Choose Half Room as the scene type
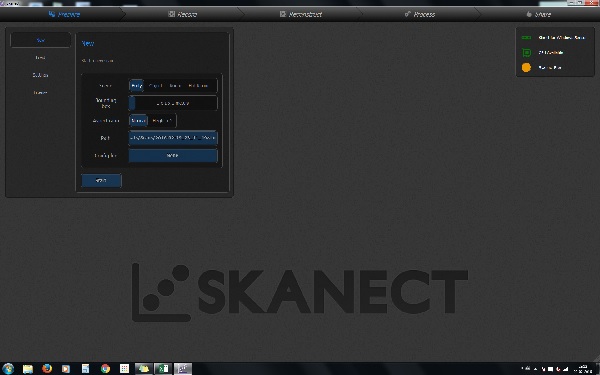Screen dimensions: 600x375 [198, 86]
